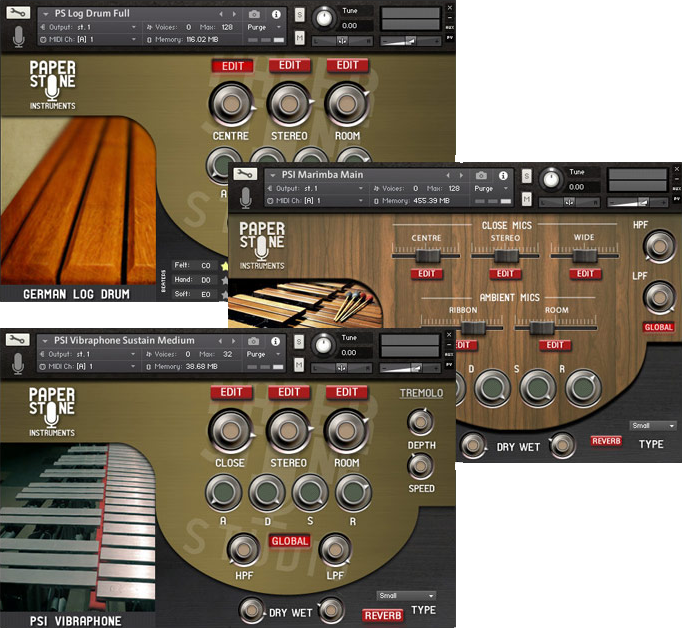
Task: Click Marimba CENTRE close mic slider
Action: tap(426, 255)
